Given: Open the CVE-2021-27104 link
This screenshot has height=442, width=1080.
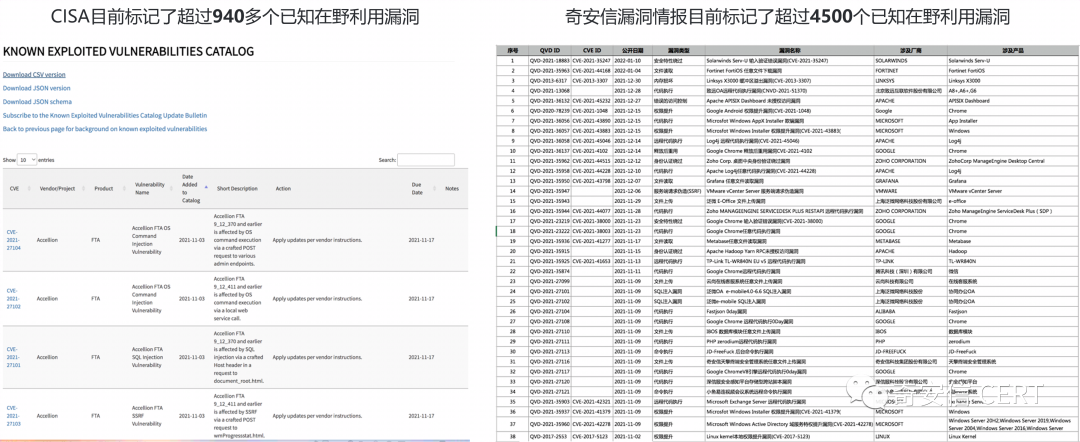Looking at the screenshot, I should [x=14, y=240].
